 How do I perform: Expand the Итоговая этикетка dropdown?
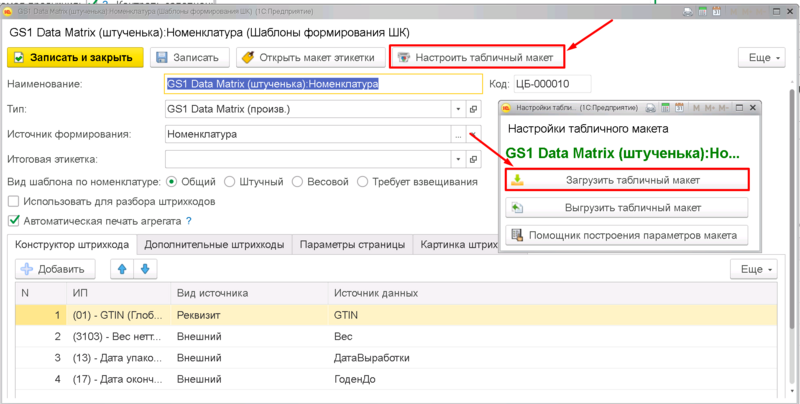tap(458, 159)
